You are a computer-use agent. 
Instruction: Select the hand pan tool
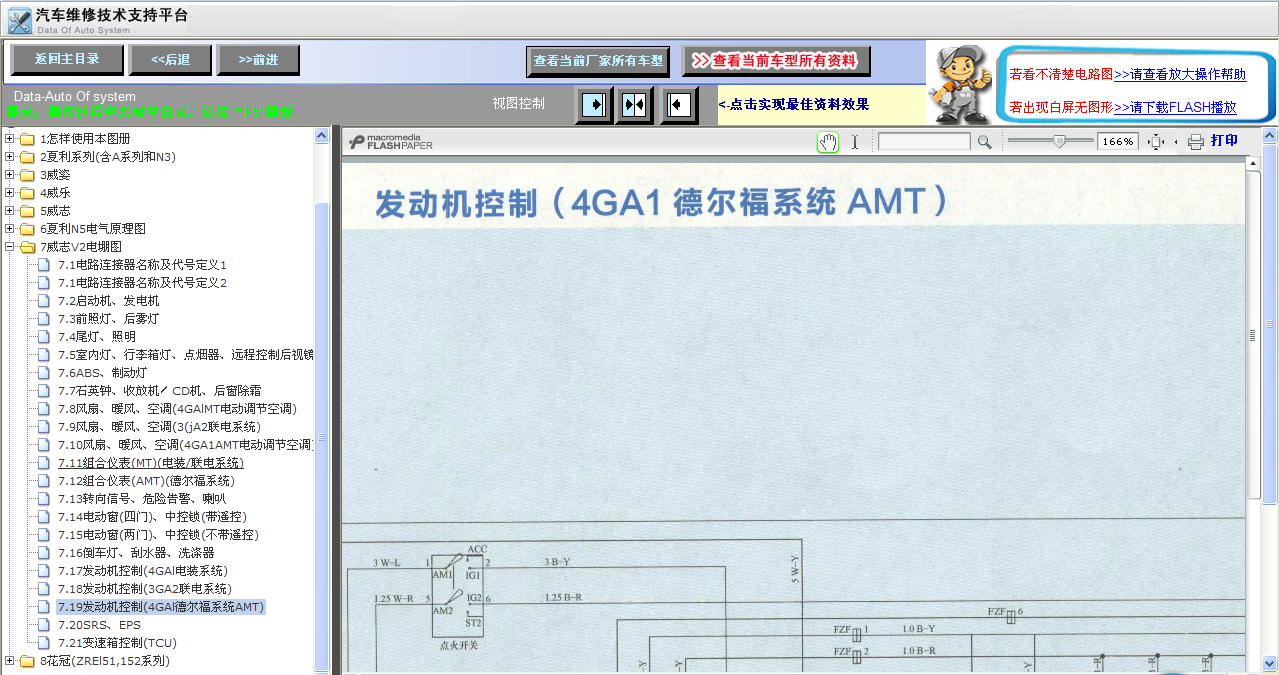[x=828, y=142]
